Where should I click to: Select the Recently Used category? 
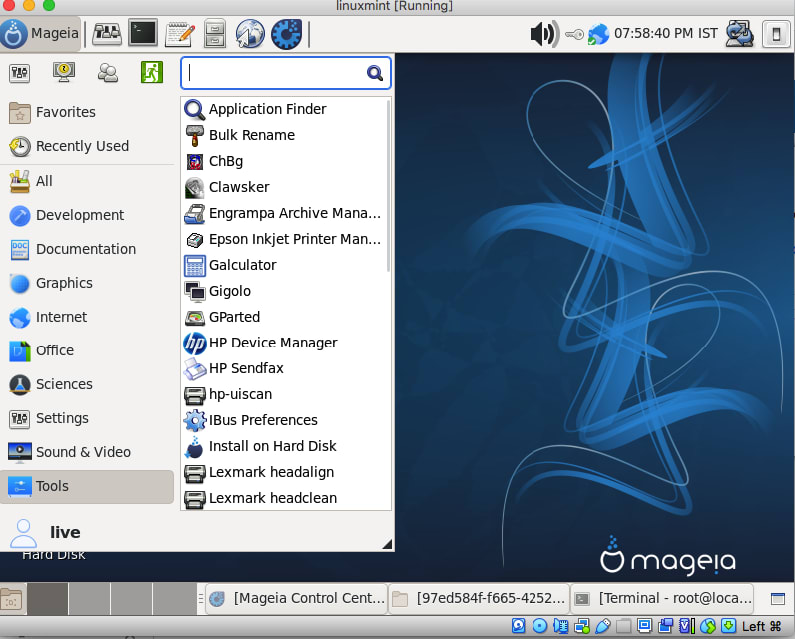(x=87, y=146)
